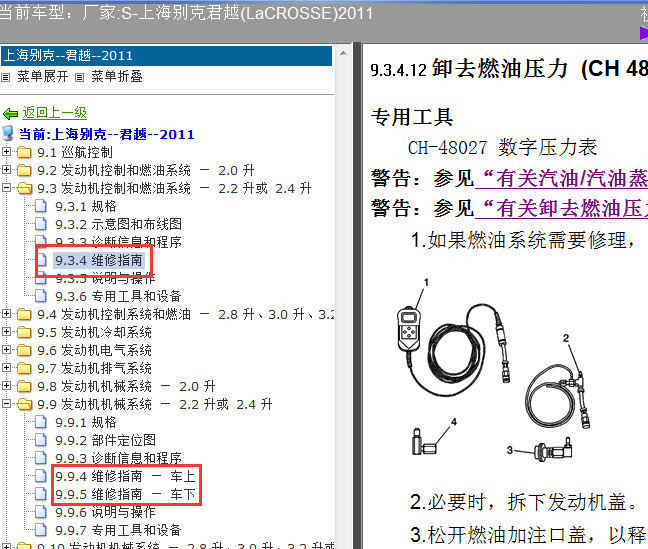This screenshot has height=549, width=648.
Task: Open 9.3.3 诊断信息和程序
Action: point(118,242)
